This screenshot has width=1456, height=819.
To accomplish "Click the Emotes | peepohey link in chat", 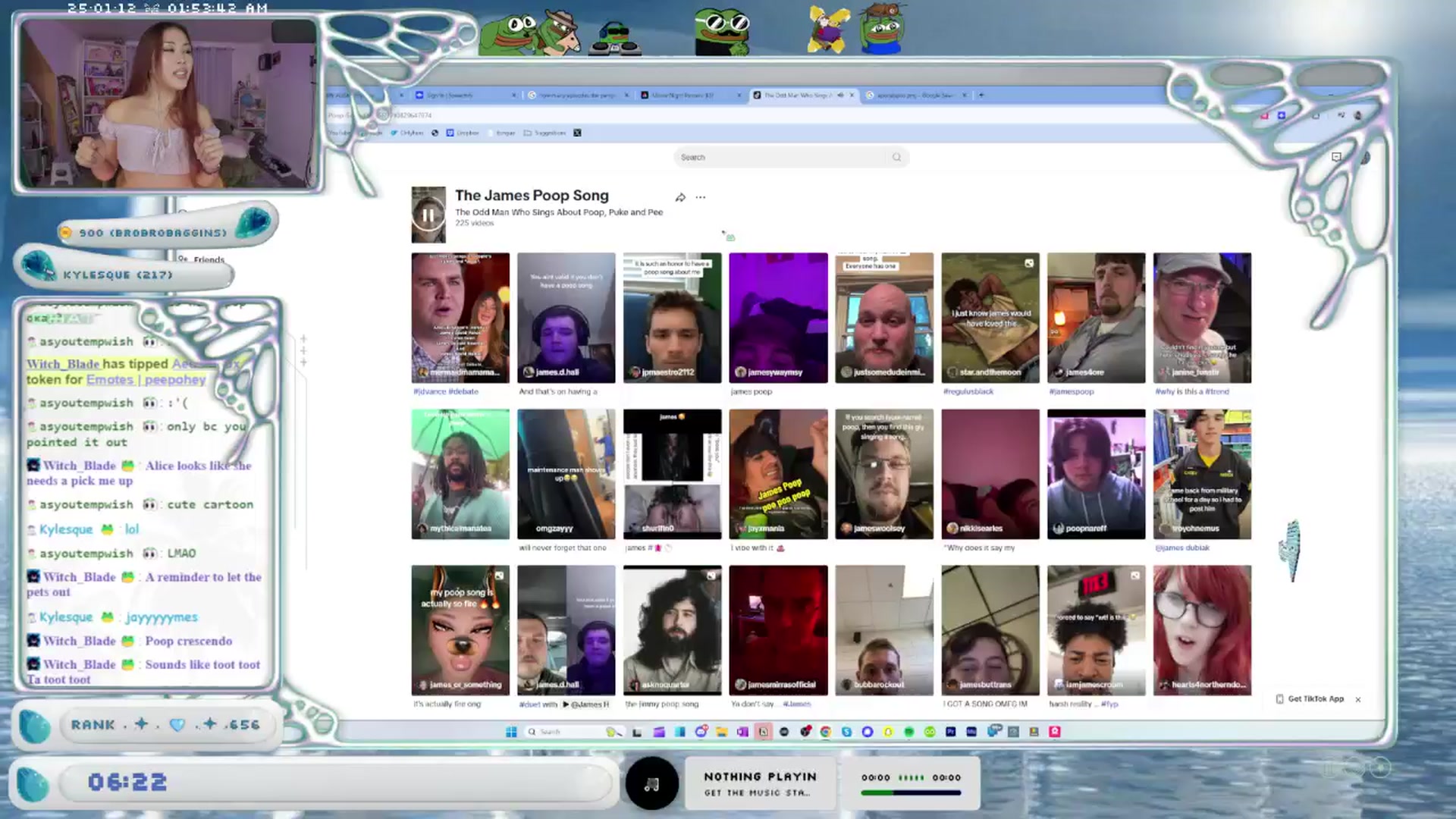I will coord(146,379).
